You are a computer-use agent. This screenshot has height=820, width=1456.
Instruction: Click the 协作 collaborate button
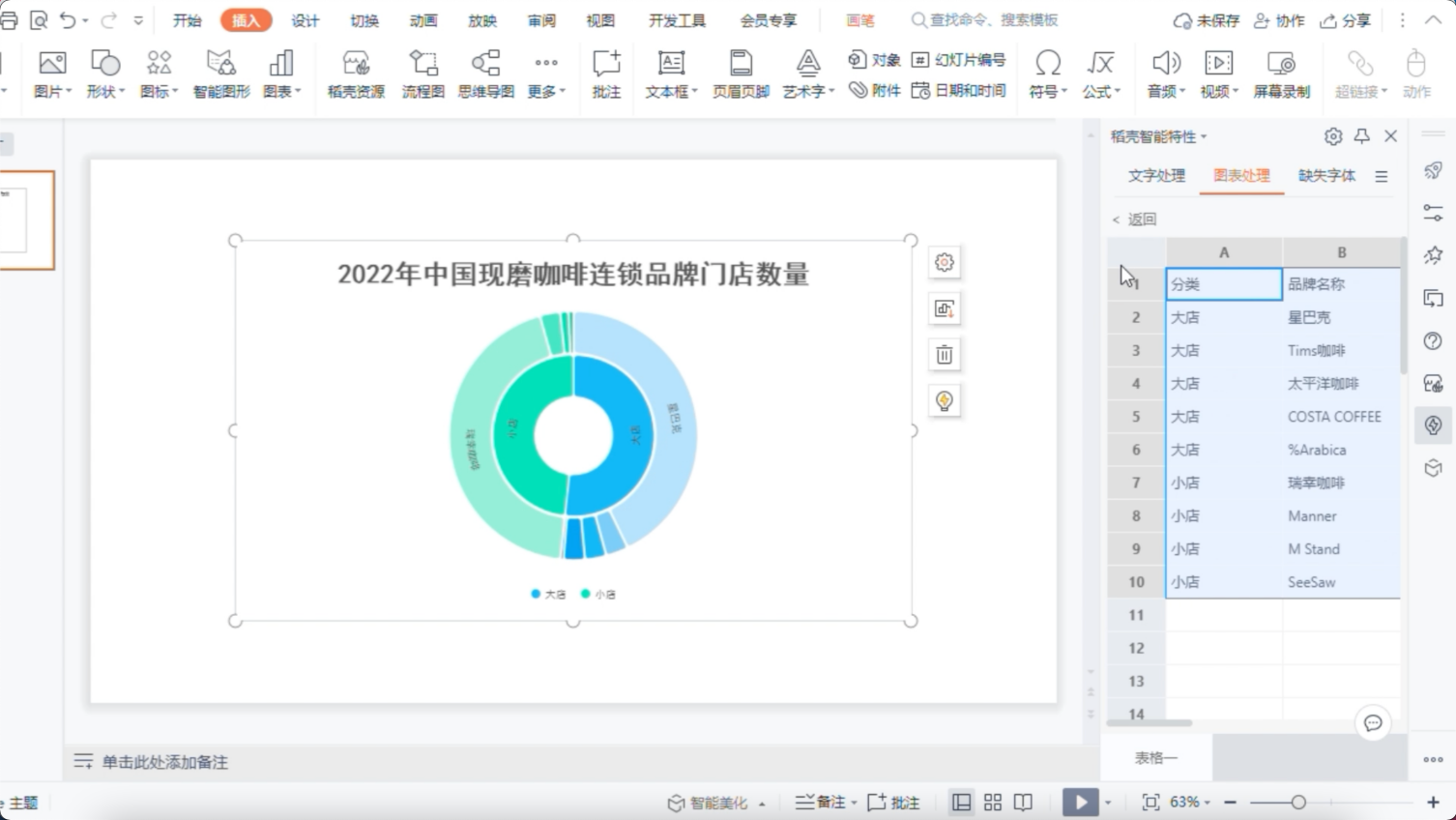click(1279, 20)
